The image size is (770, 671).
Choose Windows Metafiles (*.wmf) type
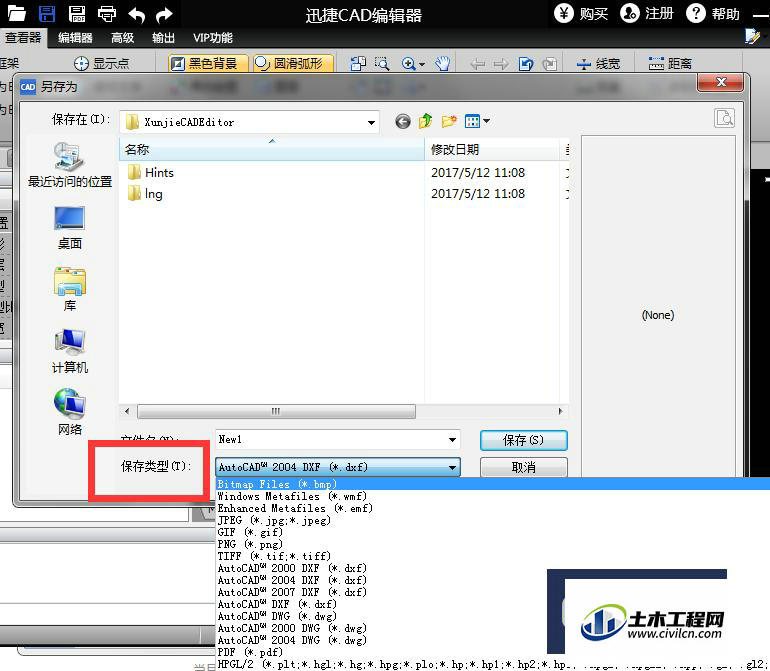tap(292, 496)
